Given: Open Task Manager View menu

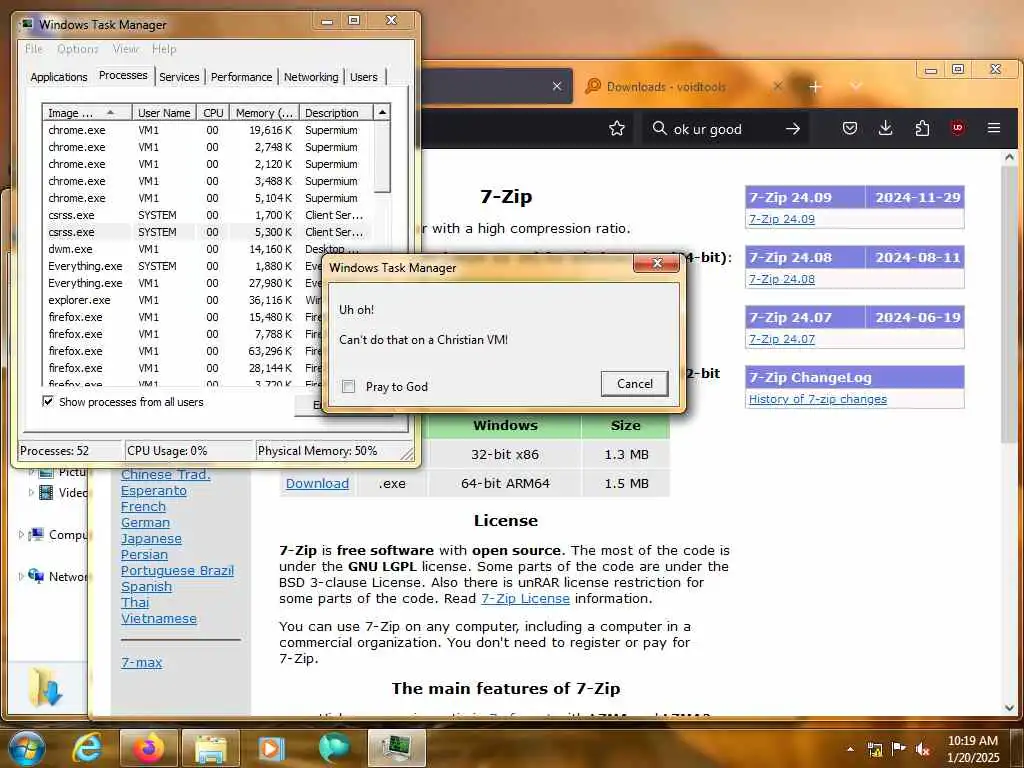Looking at the screenshot, I should click(x=125, y=49).
